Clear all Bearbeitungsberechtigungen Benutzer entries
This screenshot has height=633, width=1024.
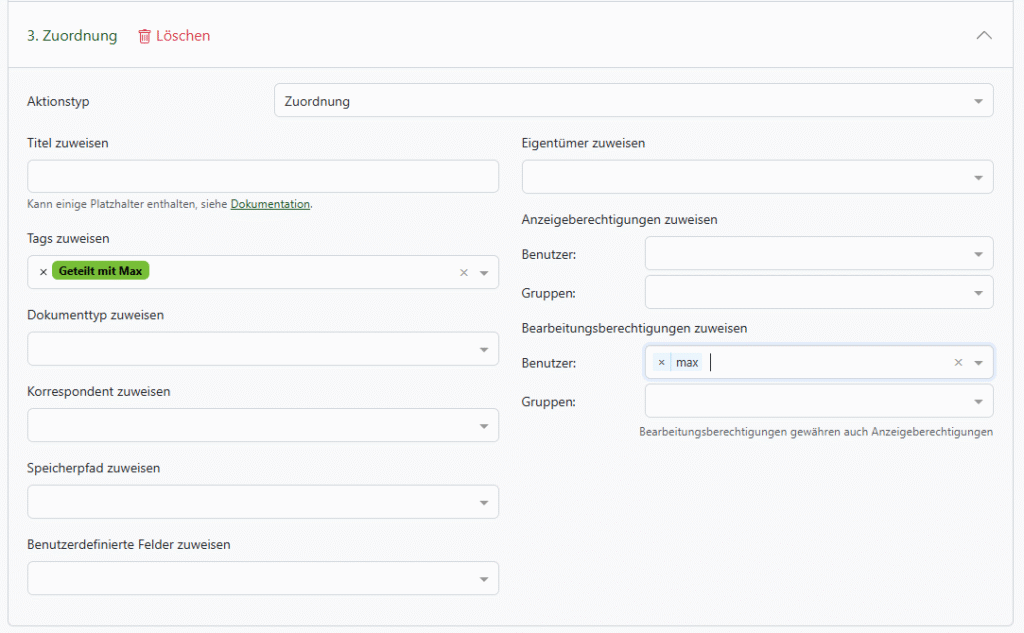pyautogui.click(x=958, y=362)
